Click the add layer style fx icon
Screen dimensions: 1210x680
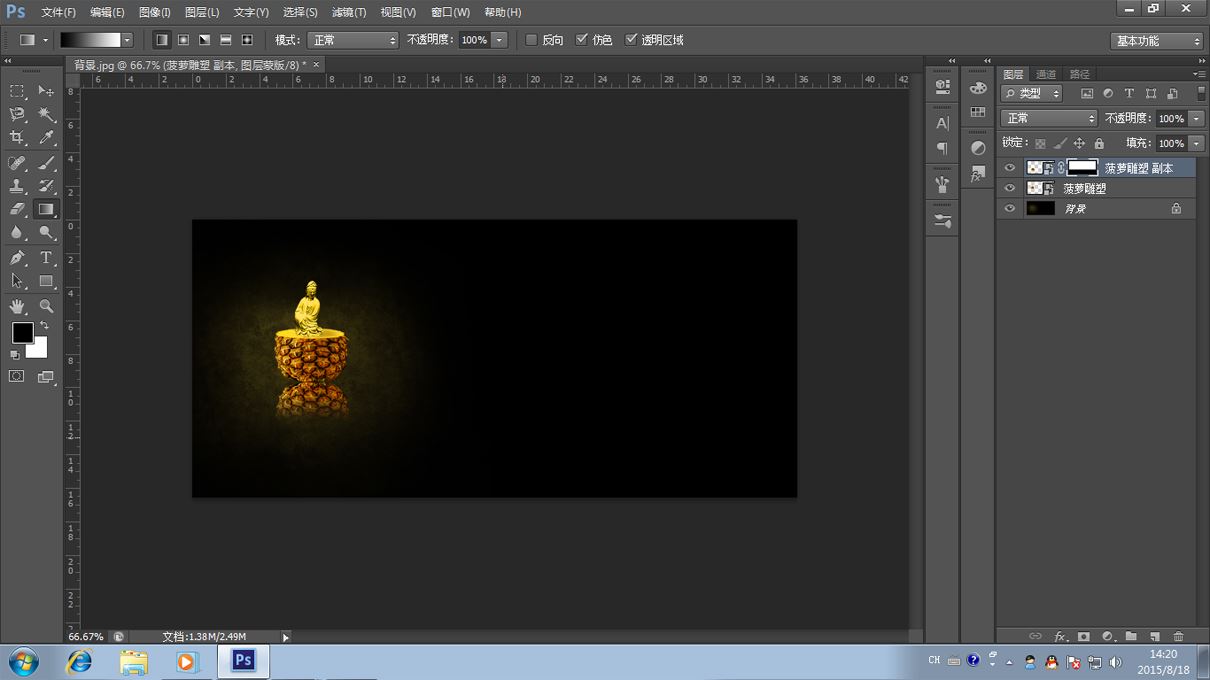[x=1061, y=636]
